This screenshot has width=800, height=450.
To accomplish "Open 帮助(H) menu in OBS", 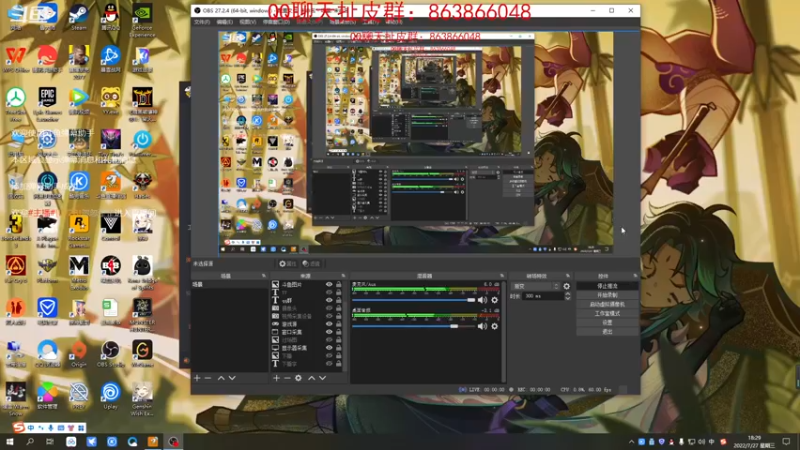I will tap(393, 22).
